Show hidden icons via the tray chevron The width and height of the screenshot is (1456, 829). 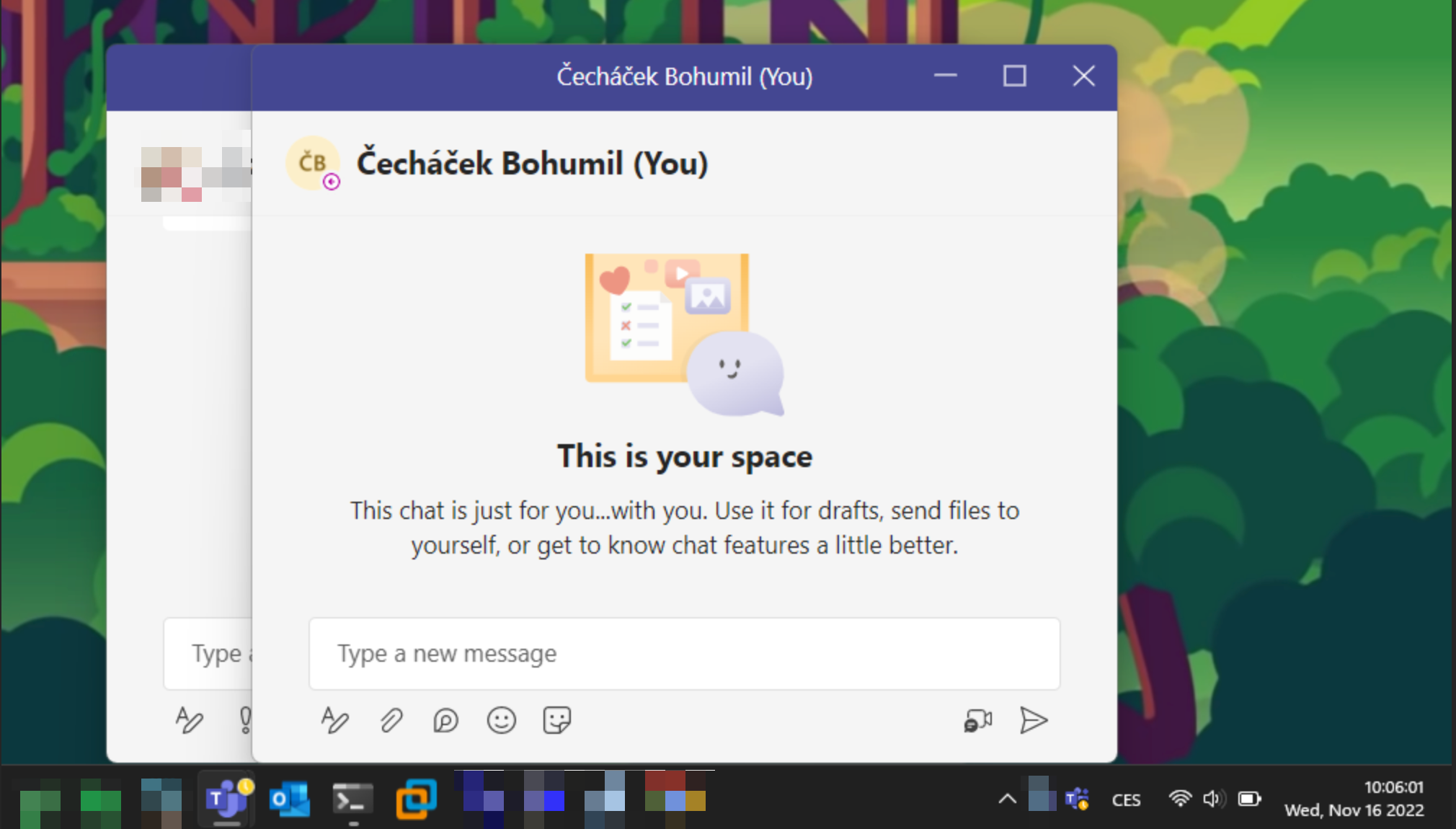(x=1007, y=799)
